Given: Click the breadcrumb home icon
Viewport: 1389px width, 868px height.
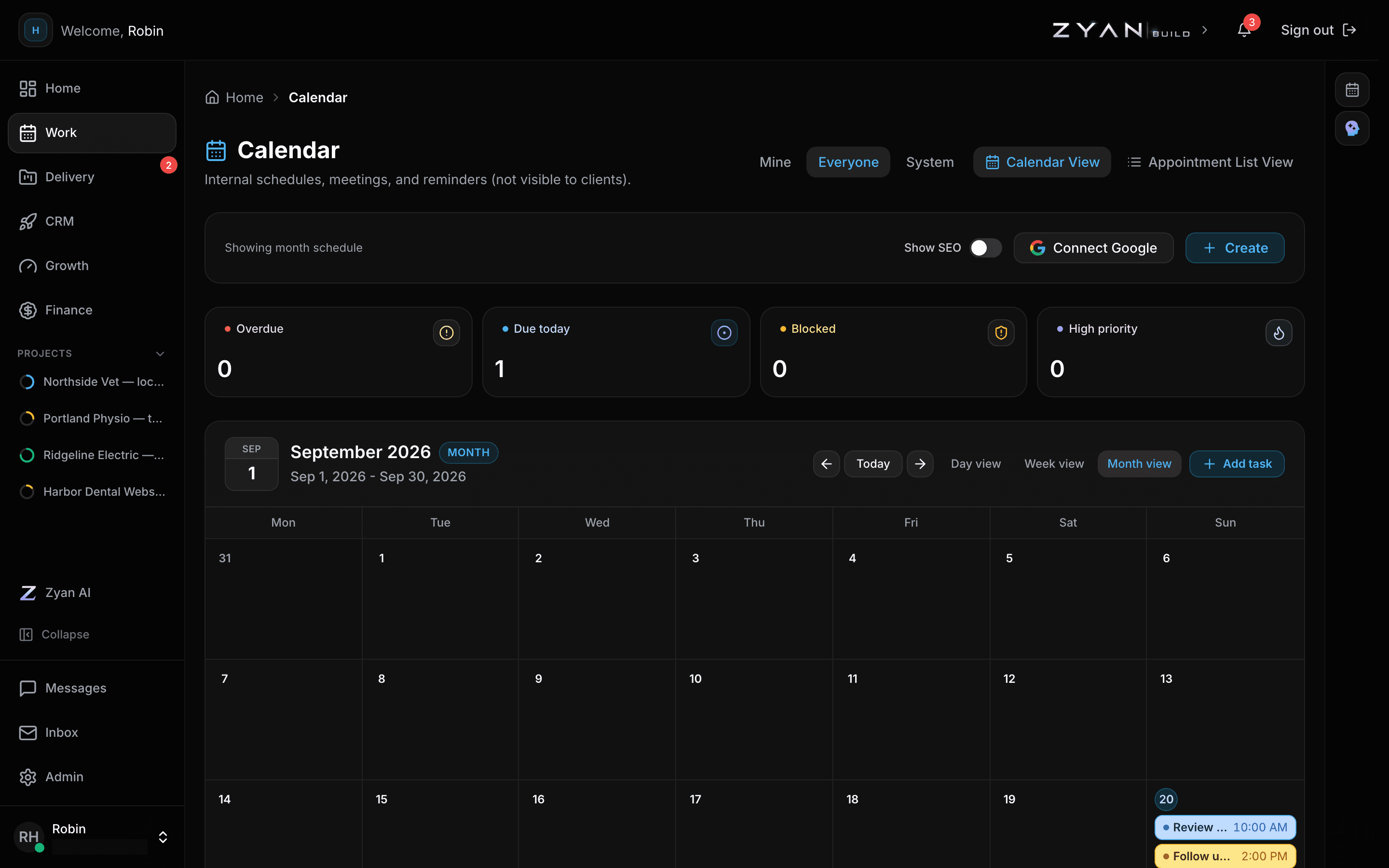Looking at the screenshot, I should pyautogui.click(x=212, y=97).
